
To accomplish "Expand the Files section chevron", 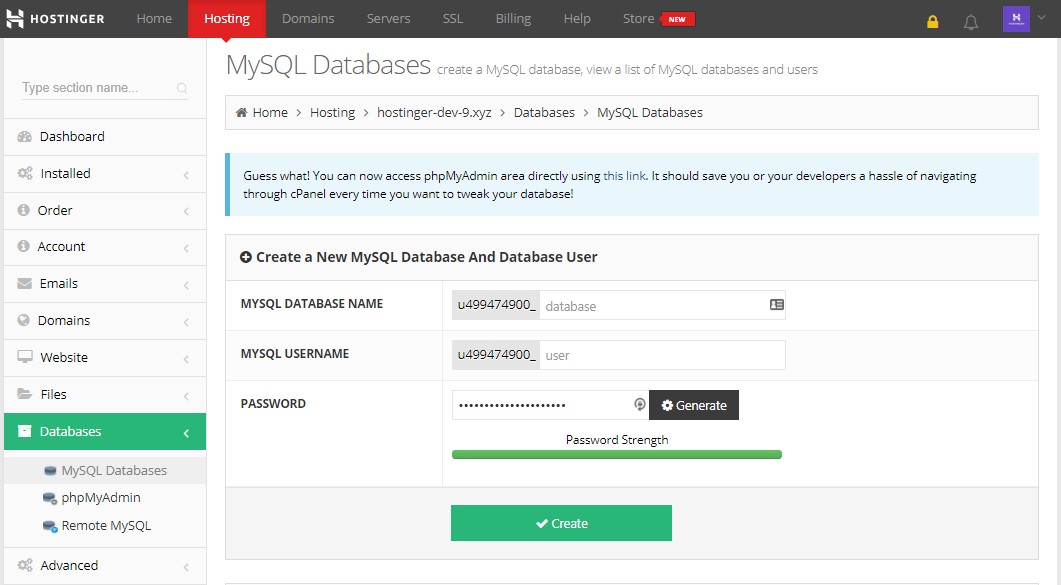I will click(x=186, y=396).
